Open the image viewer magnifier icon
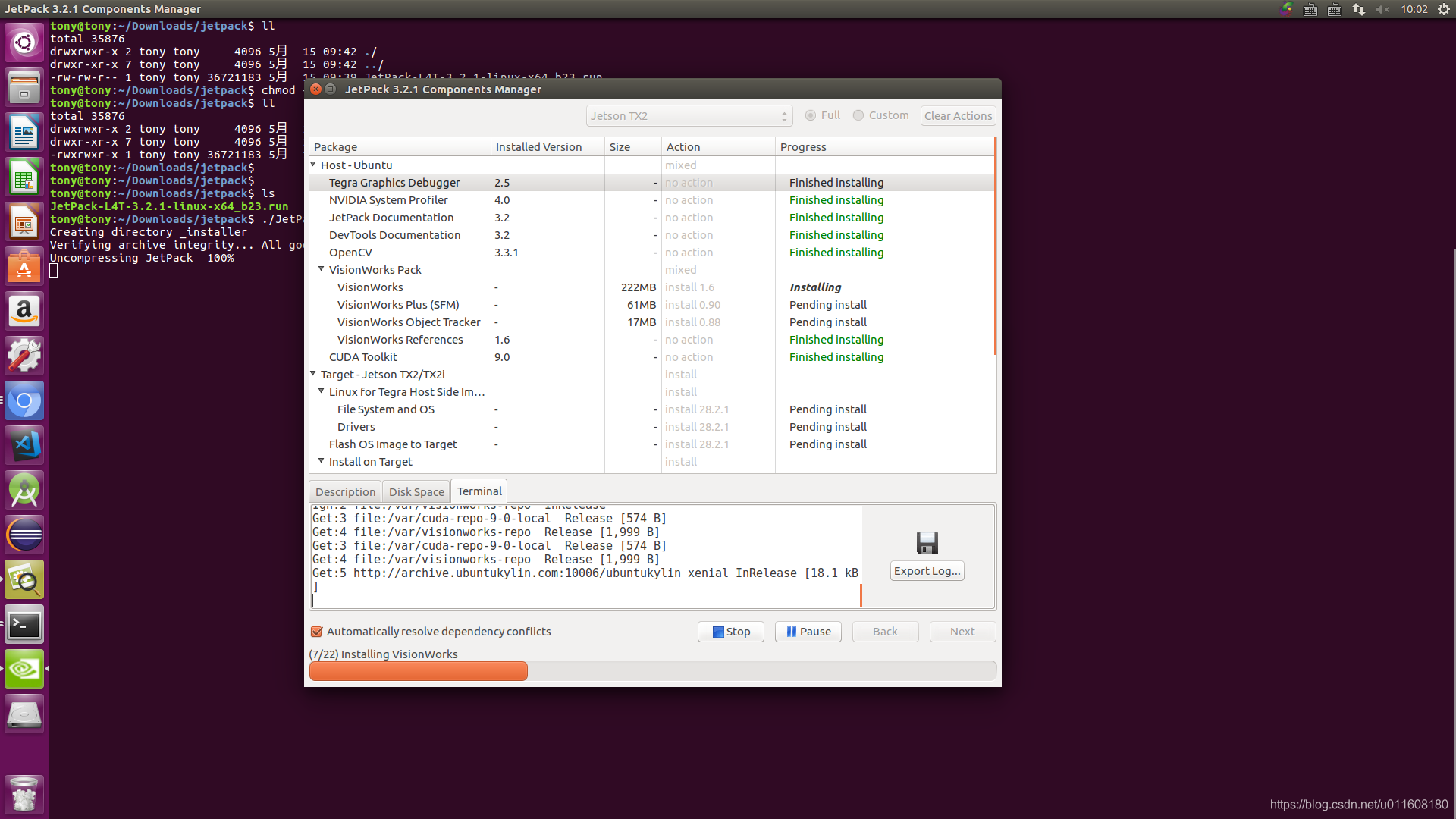Viewport: 1456px width, 819px height. (x=24, y=579)
